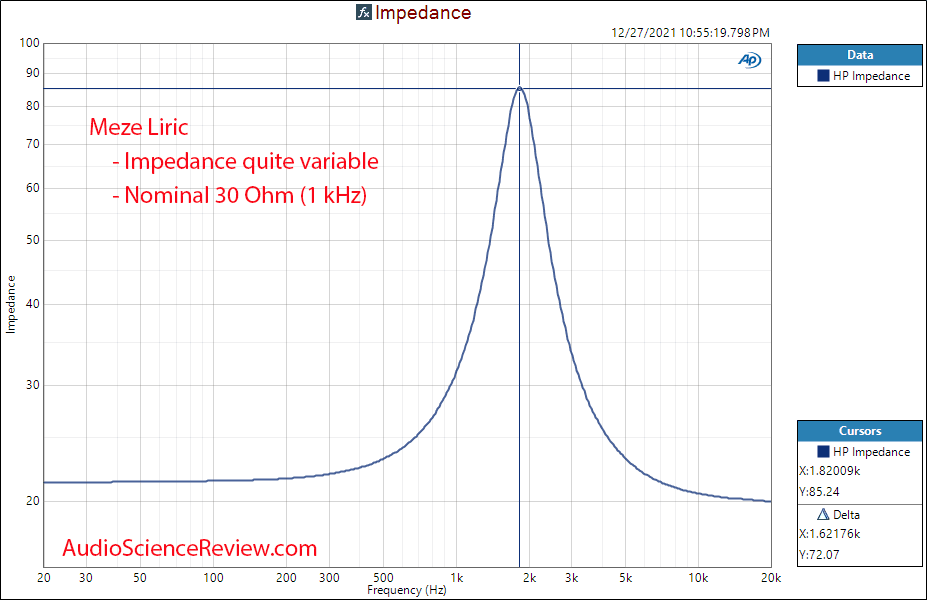Click the "50" label on the impedance axis

[33, 240]
